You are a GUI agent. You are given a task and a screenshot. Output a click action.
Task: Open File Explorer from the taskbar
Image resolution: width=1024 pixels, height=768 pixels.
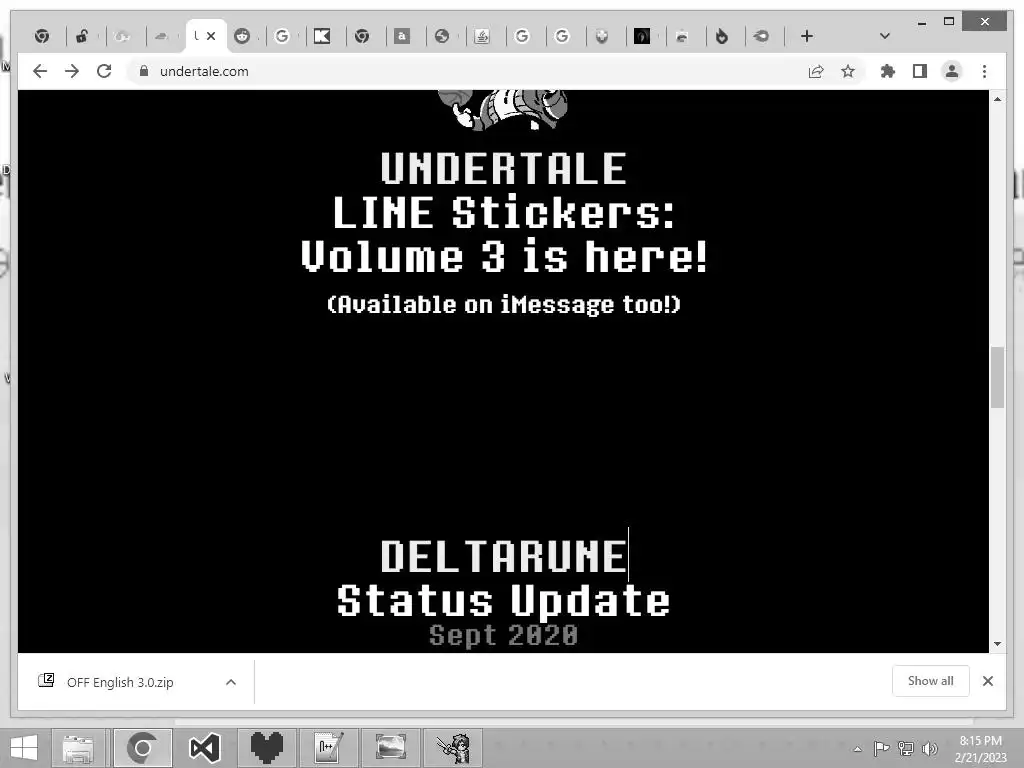pos(78,748)
